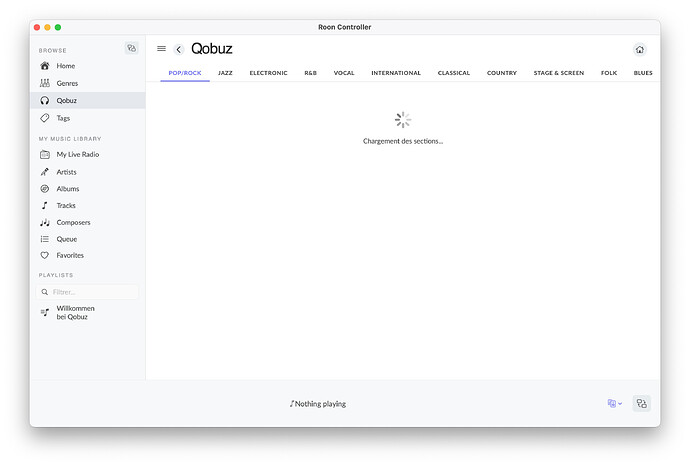The image size is (690, 466).
Task: Switch to the COUNTRY tab
Action: (x=502, y=73)
